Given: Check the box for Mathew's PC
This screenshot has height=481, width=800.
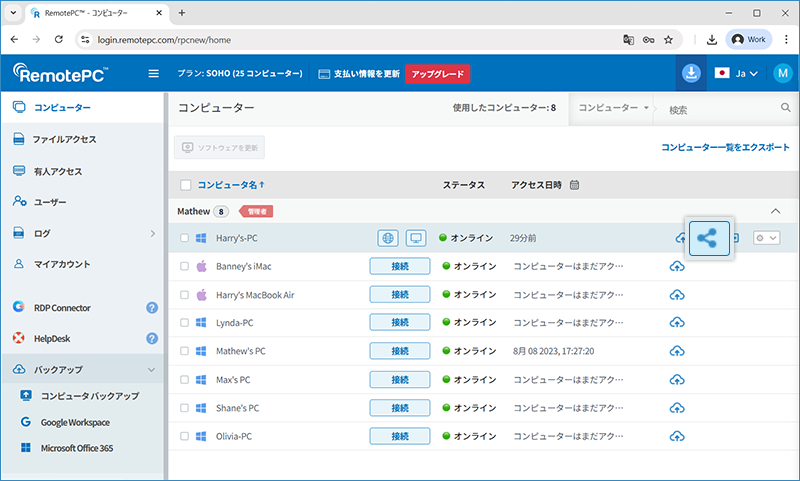Looking at the screenshot, I should click(x=185, y=351).
